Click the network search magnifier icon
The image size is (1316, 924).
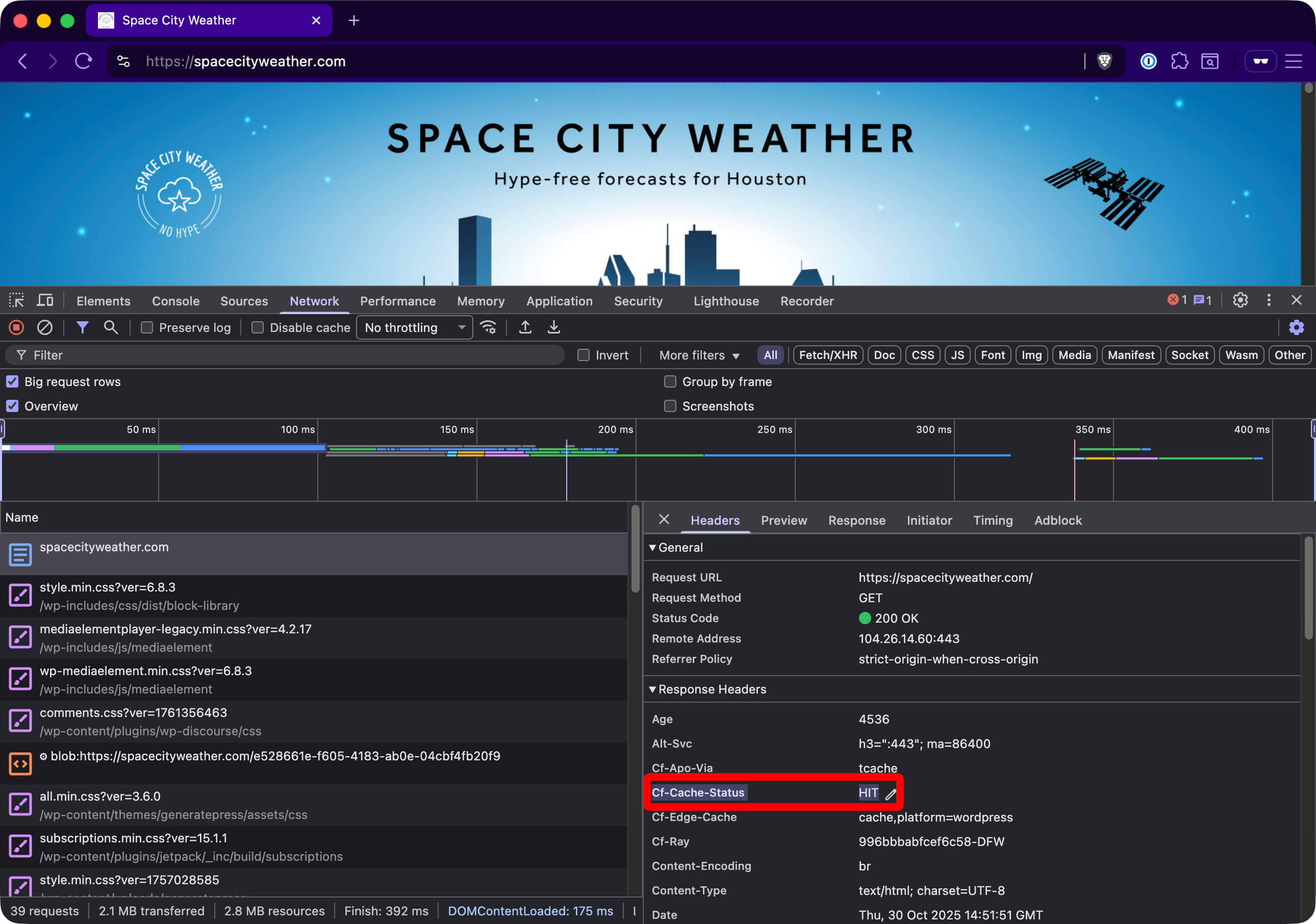tap(111, 327)
